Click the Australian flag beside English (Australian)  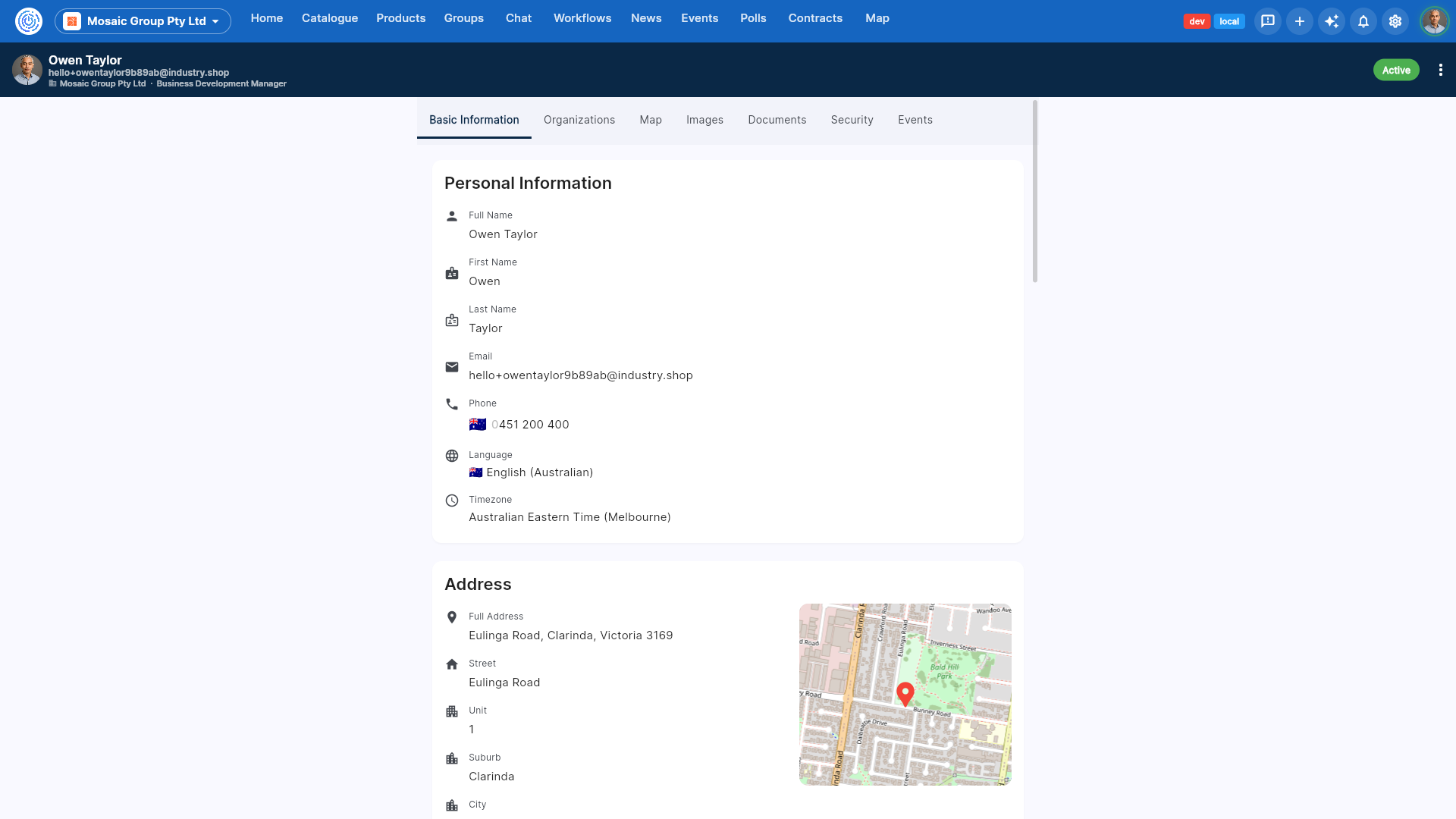pyautogui.click(x=475, y=472)
